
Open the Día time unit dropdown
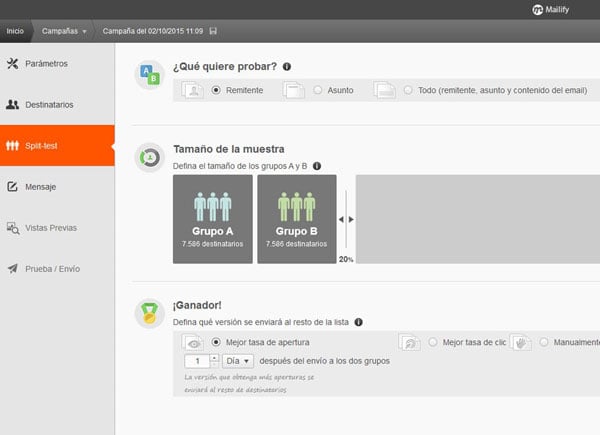(238, 361)
